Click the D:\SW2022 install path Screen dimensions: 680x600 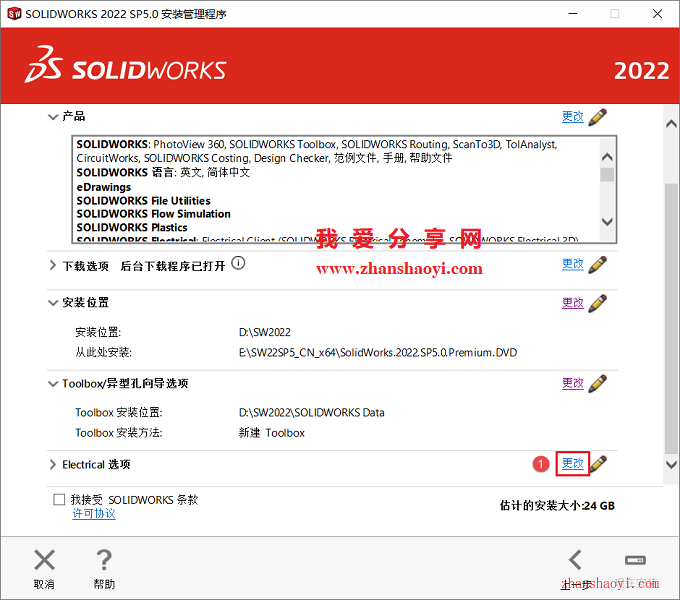tap(265, 333)
